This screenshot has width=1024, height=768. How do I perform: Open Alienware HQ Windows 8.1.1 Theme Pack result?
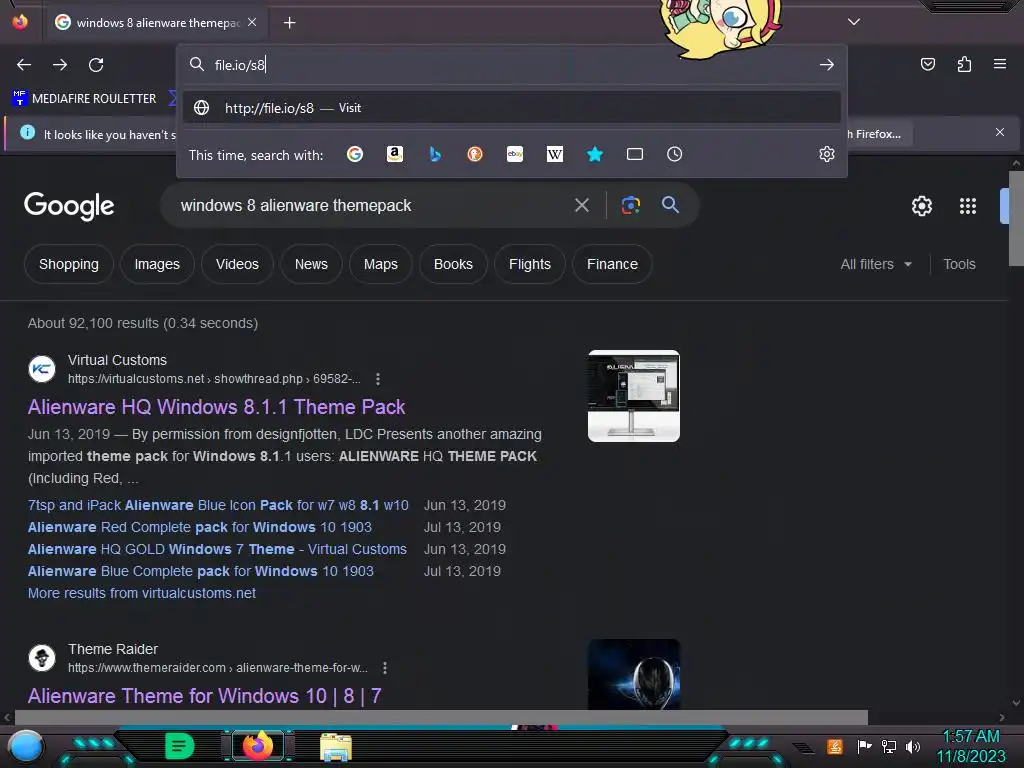coord(216,407)
